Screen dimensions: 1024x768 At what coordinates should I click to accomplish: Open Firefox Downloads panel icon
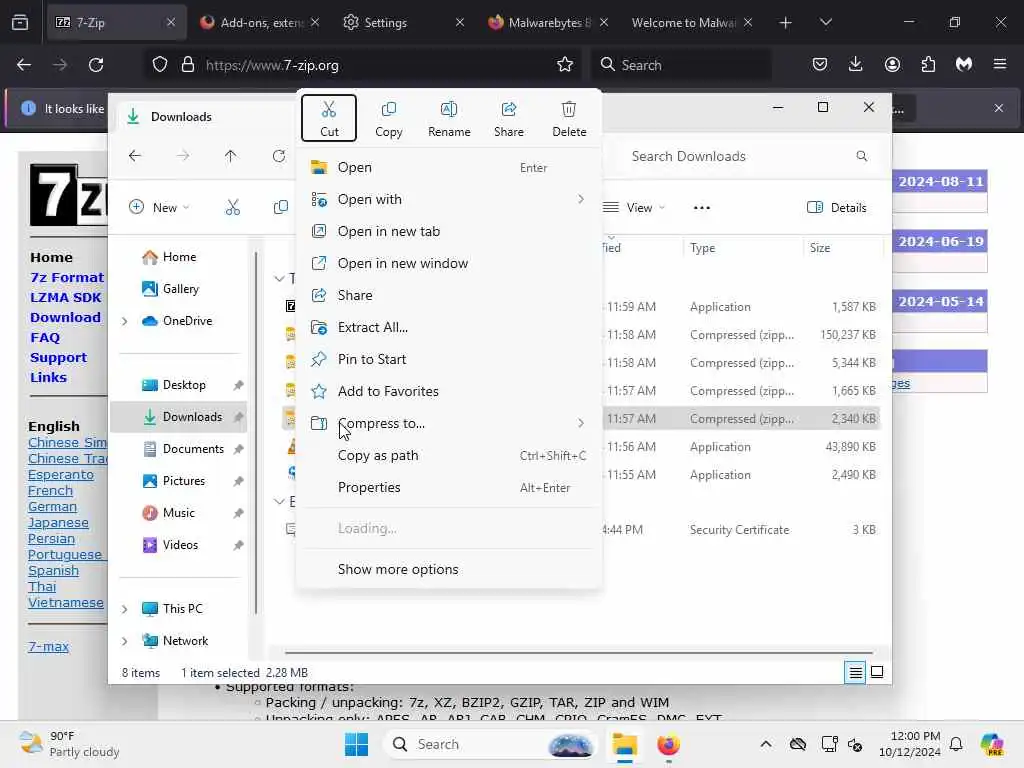pyautogui.click(x=856, y=65)
